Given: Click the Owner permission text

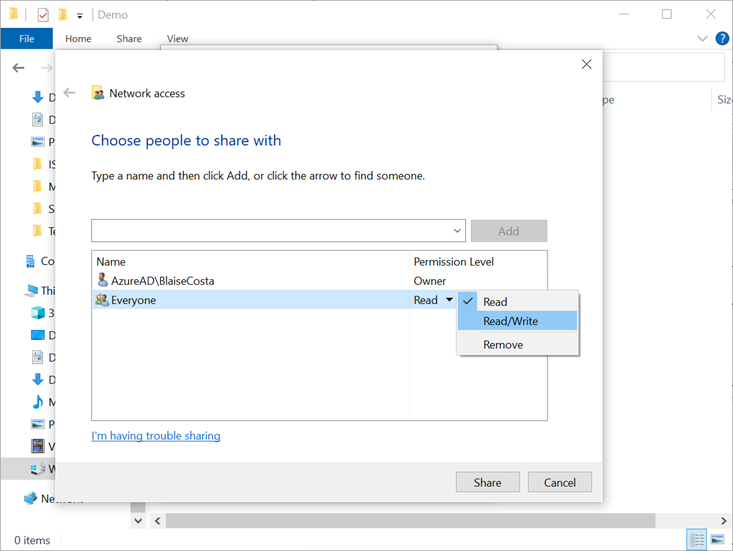Looking at the screenshot, I should tap(430, 281).
